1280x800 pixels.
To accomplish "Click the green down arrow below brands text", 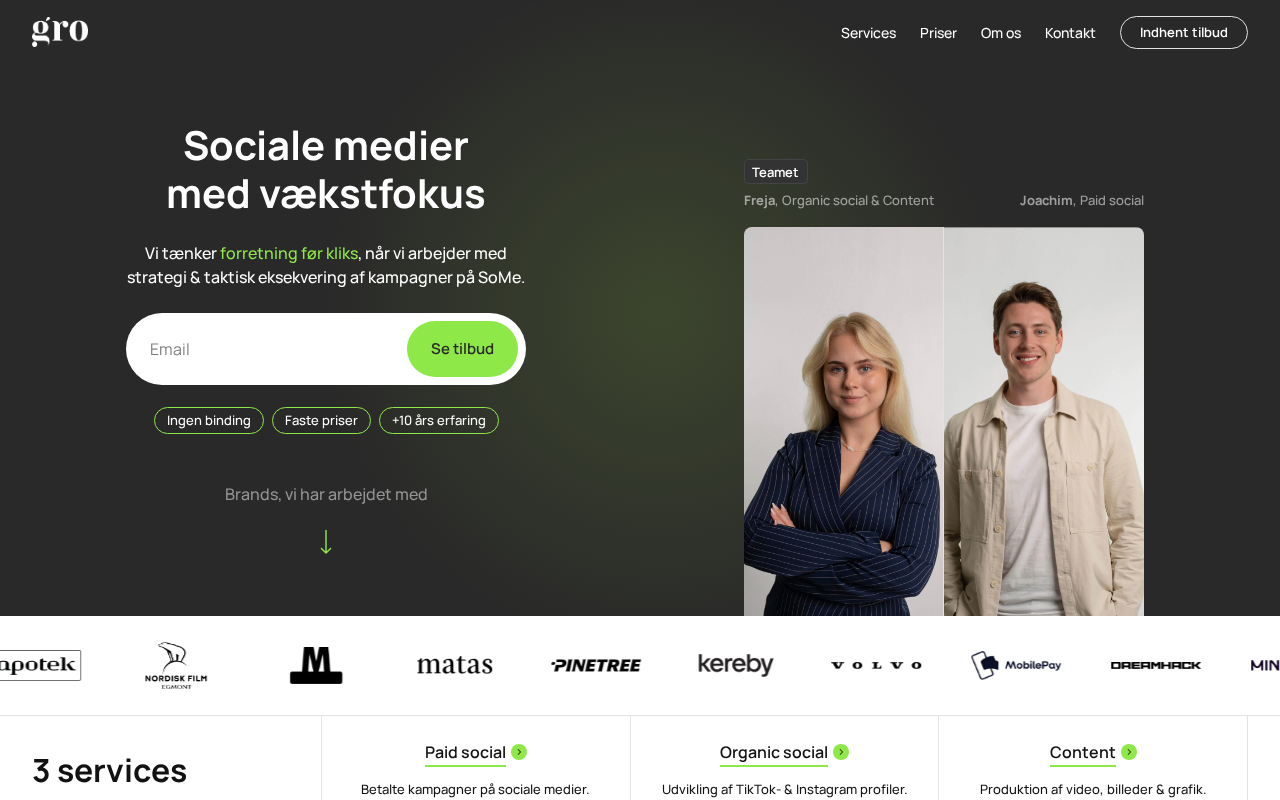I will click(x=326, y=542).
